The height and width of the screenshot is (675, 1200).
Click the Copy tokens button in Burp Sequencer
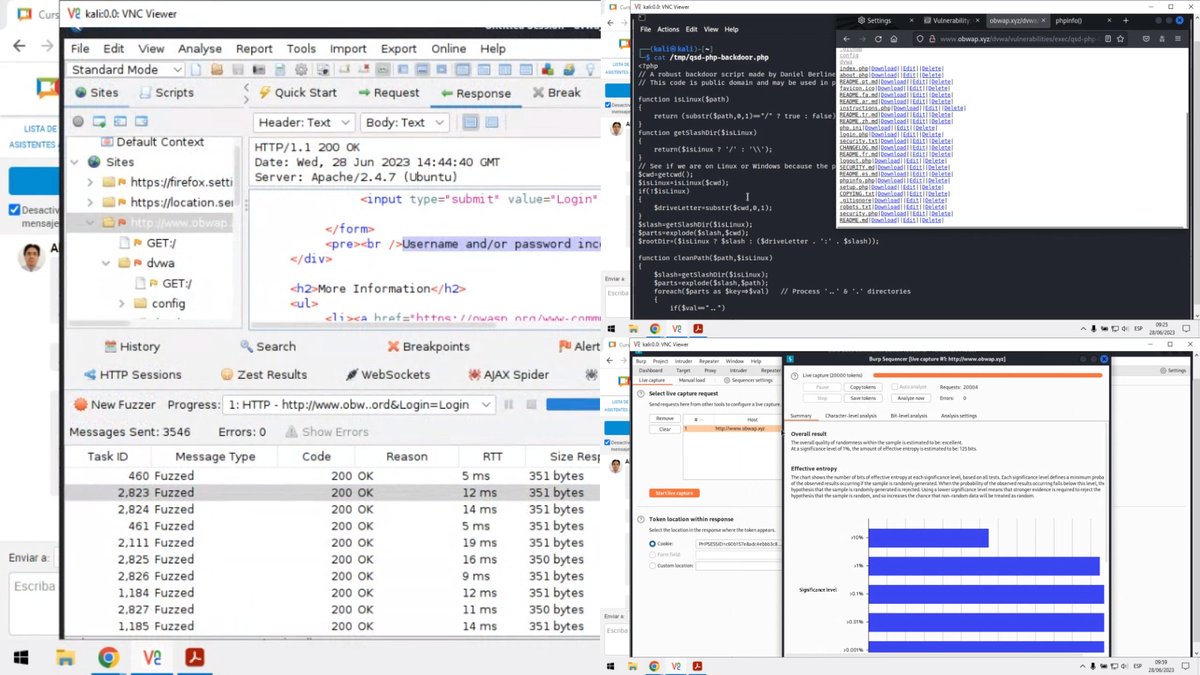(x=863, y=387)
